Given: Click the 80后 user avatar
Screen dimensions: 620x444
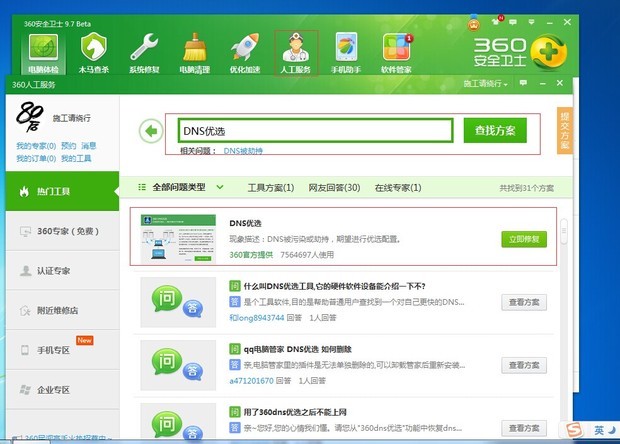Looking at the screenshot, I should pyautogui.click(x=30, y=117).
